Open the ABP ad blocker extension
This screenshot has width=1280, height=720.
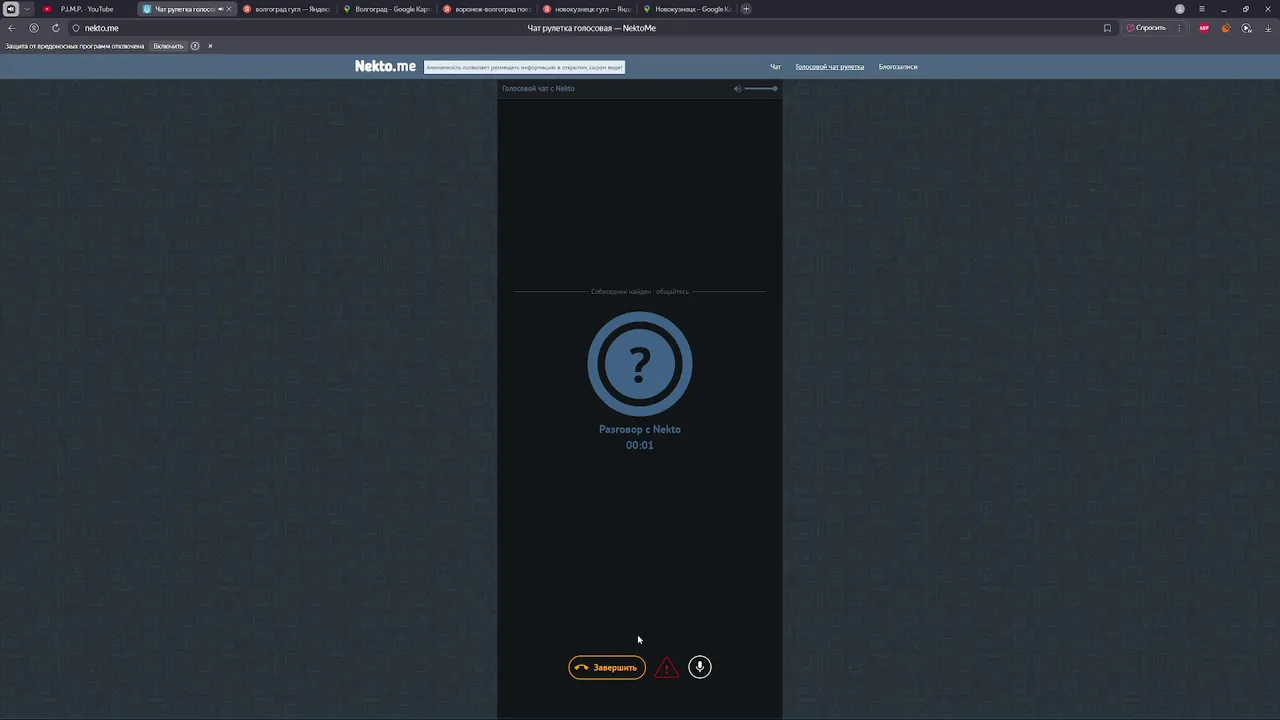point(1204,28)
